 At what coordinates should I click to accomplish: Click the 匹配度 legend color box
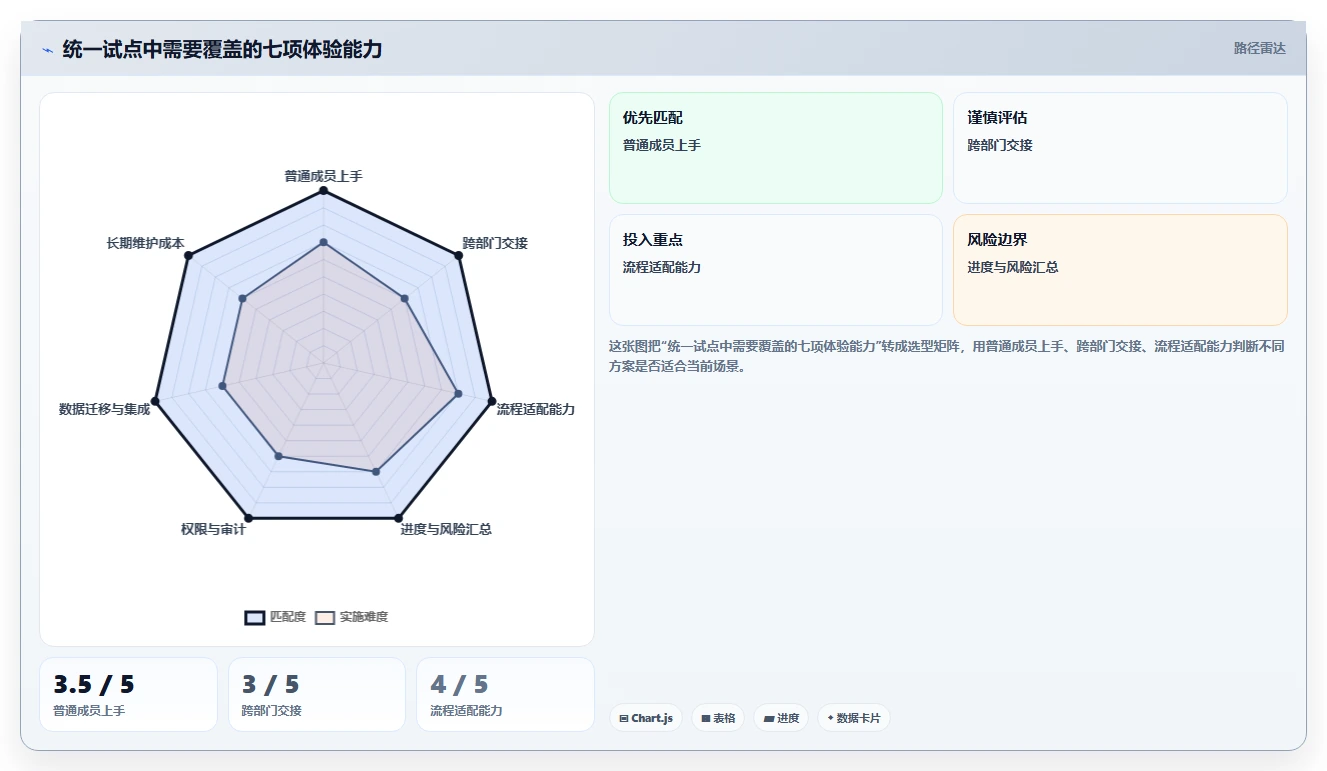255,617
